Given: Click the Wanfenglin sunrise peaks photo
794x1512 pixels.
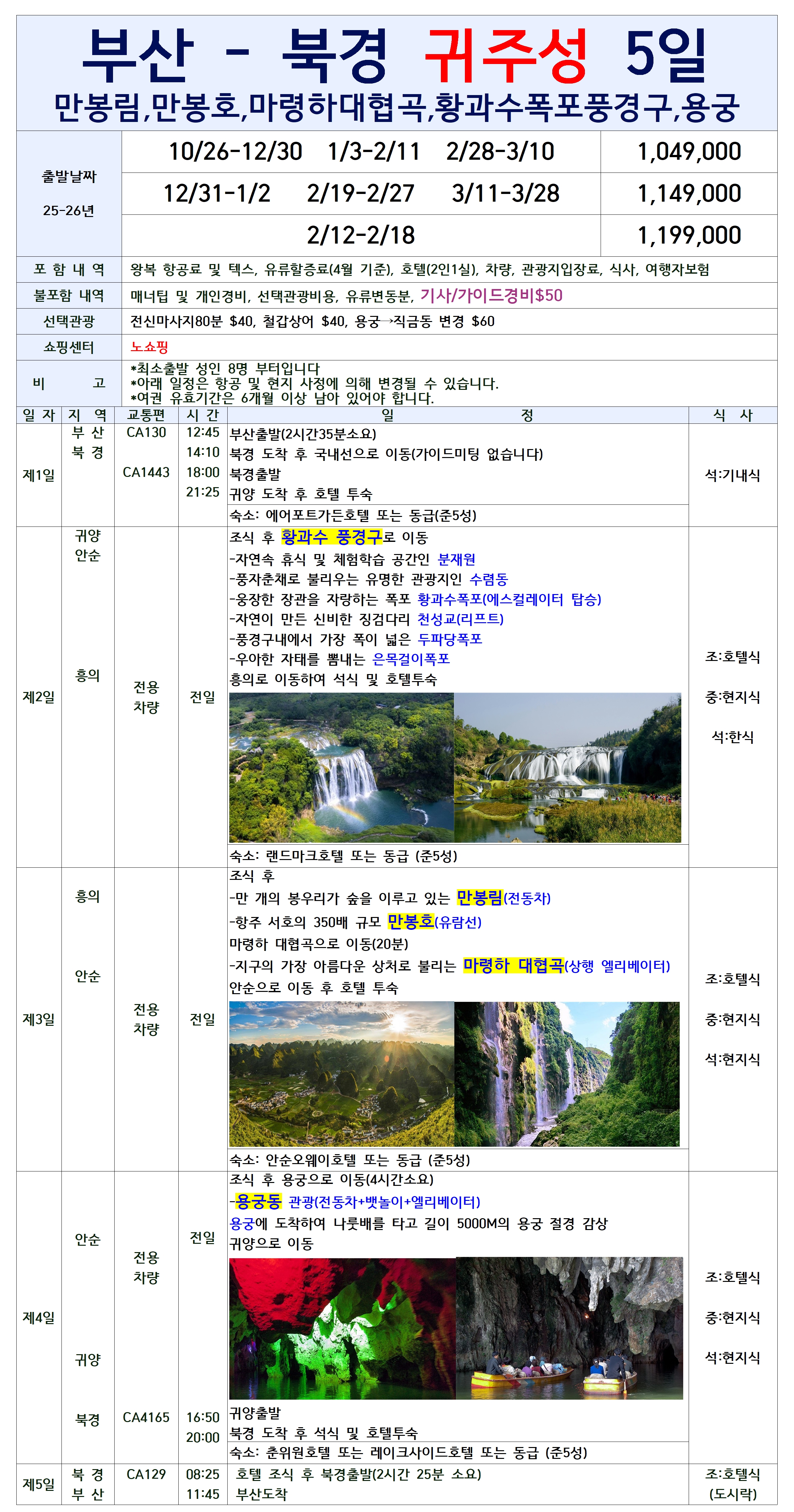Looking at the screenshot, I should 341,1074.
